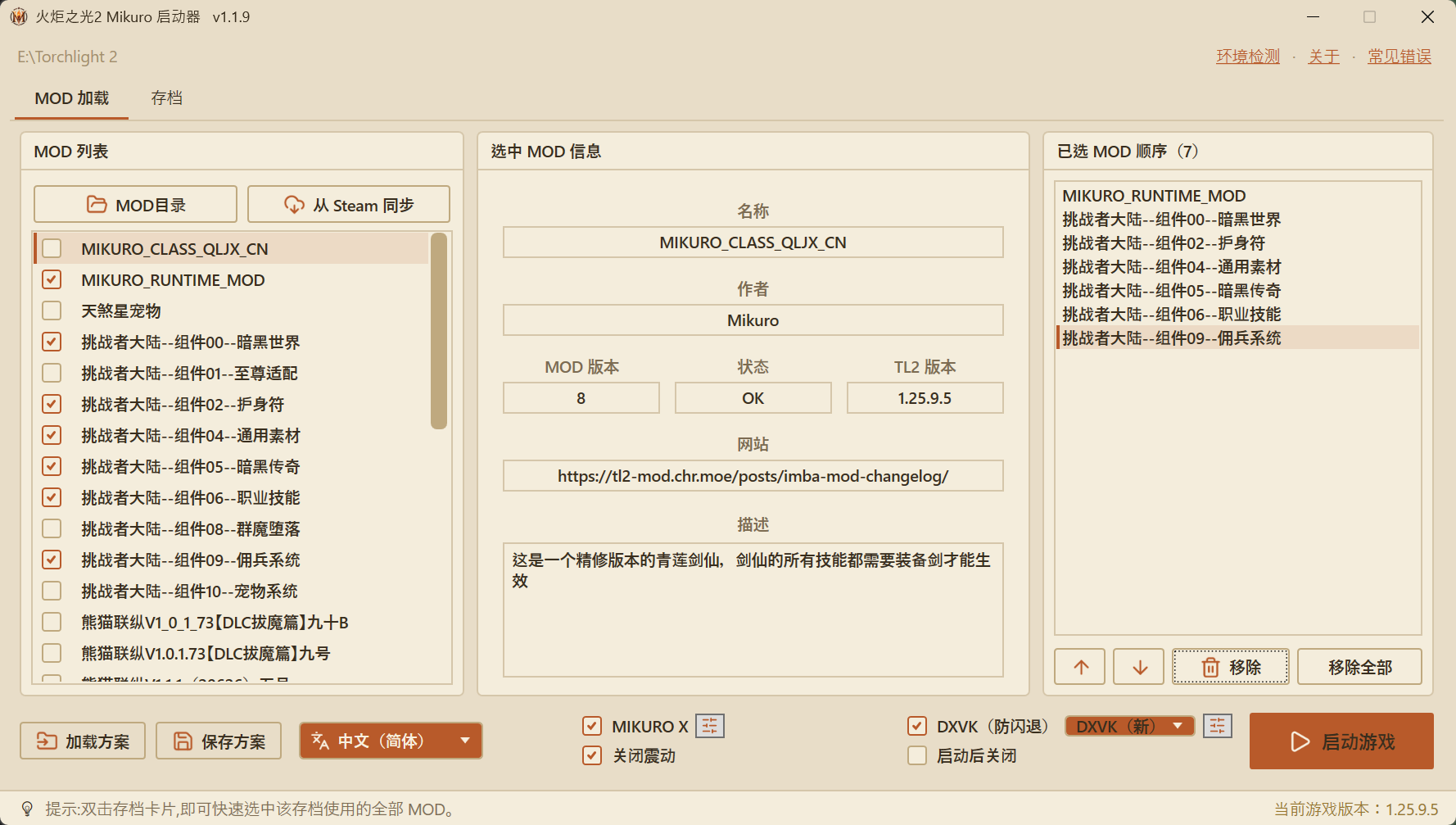1456x825 pixels.
Task: Uncheck 挑战者大陆--组件02--护身符 checkbox
Action: click(52, 404)
